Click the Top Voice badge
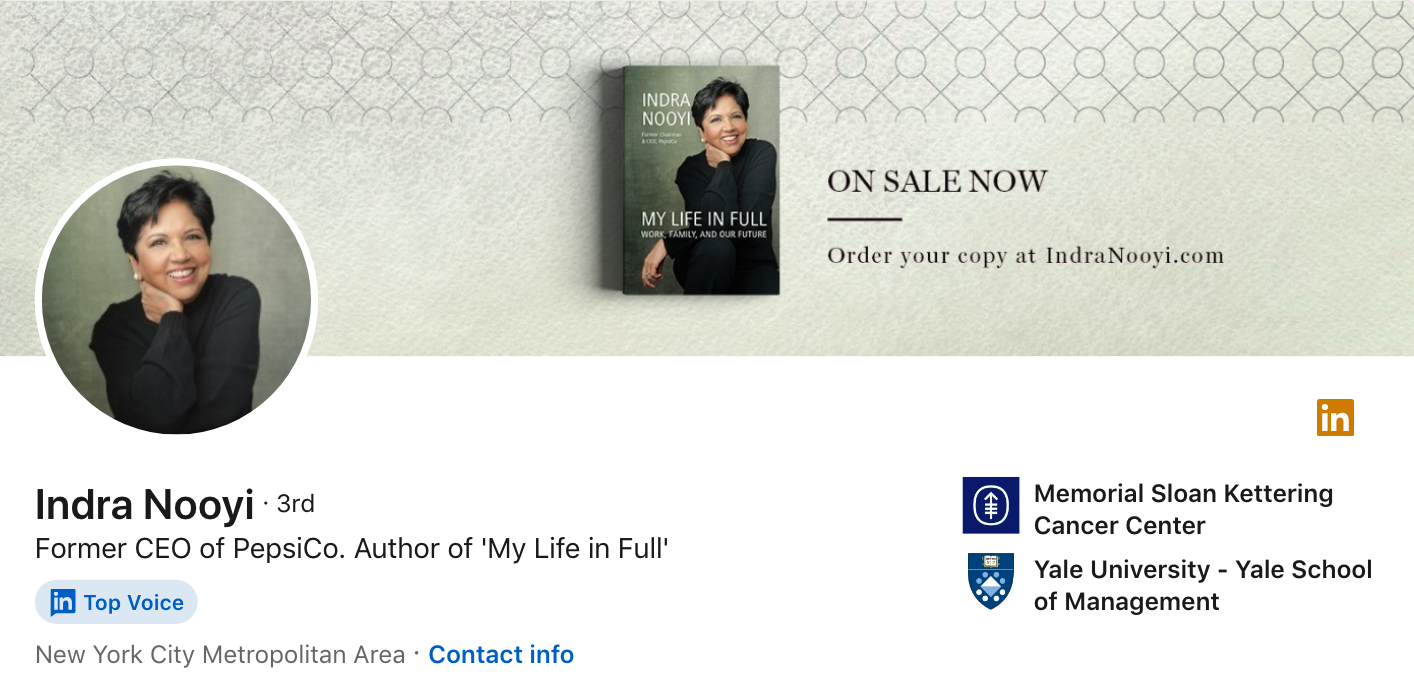Screen dimensions: 1414x687 point(116,602)
